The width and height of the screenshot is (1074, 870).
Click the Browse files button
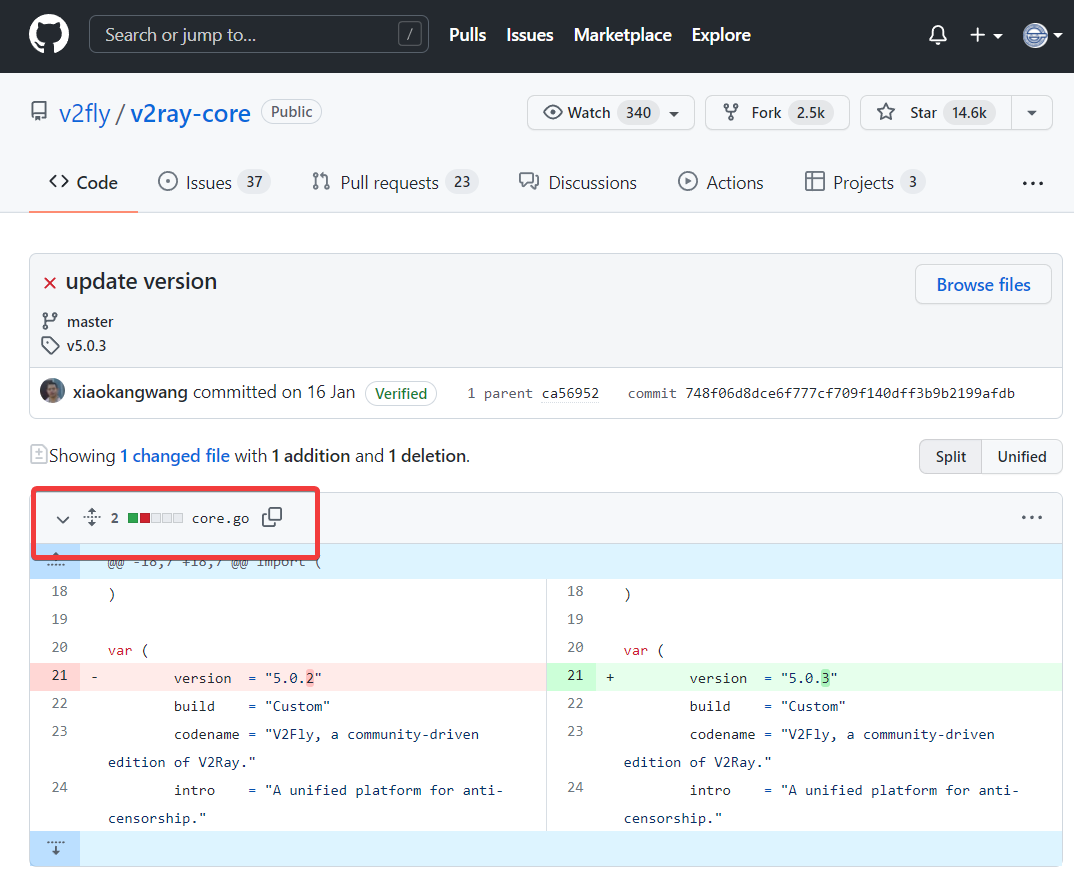(x=983, y=285)
